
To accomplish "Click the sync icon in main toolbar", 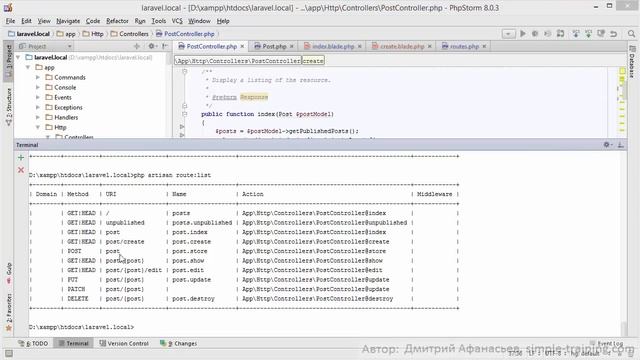I will coord(560,34).
